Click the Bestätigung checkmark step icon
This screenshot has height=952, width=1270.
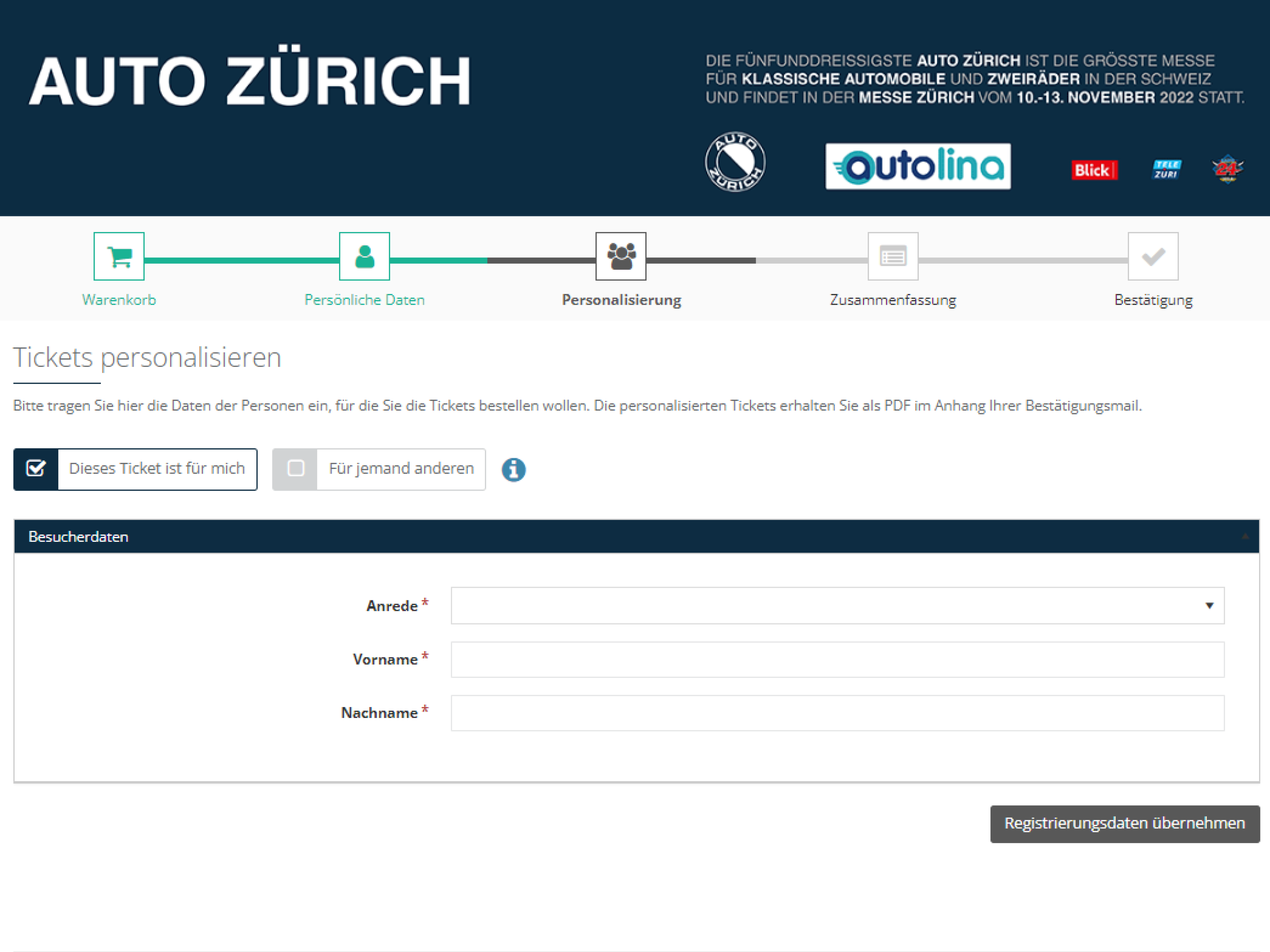pos(1153,256)
